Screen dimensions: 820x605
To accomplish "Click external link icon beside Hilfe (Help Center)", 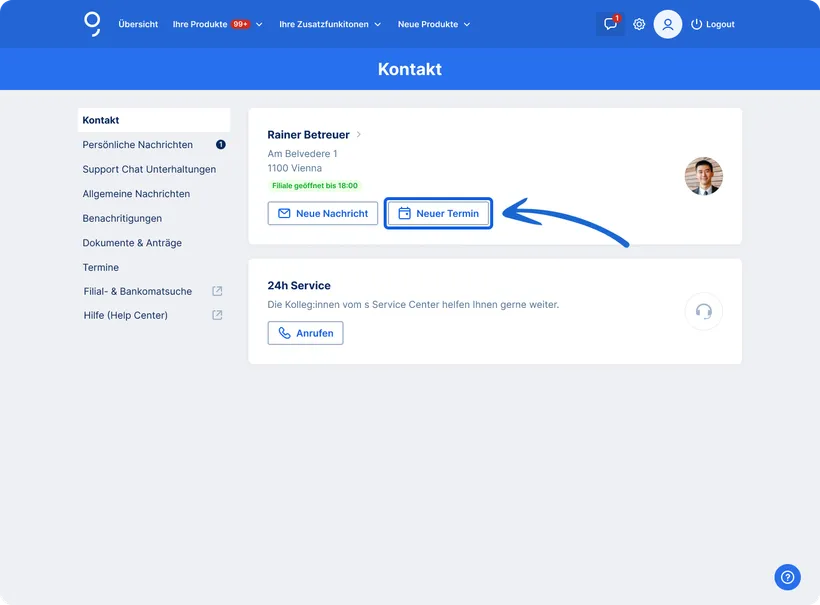I will click(217, 315).
